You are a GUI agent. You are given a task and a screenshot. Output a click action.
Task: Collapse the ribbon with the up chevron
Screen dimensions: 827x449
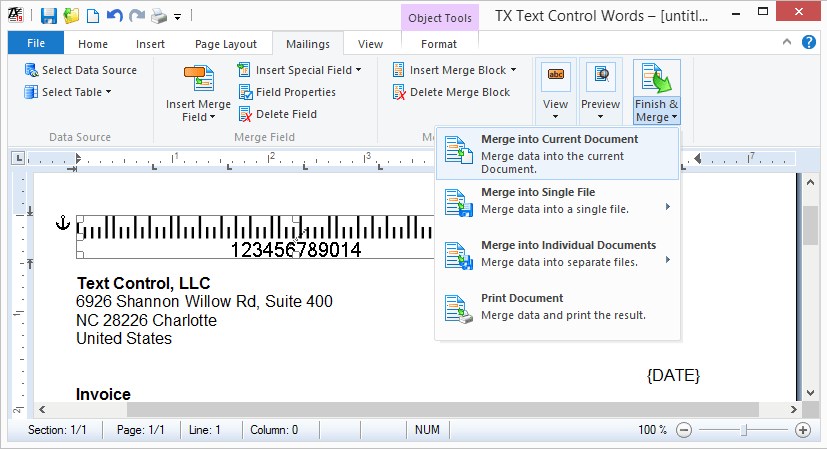pyautogui.click(x=787, y=42)
